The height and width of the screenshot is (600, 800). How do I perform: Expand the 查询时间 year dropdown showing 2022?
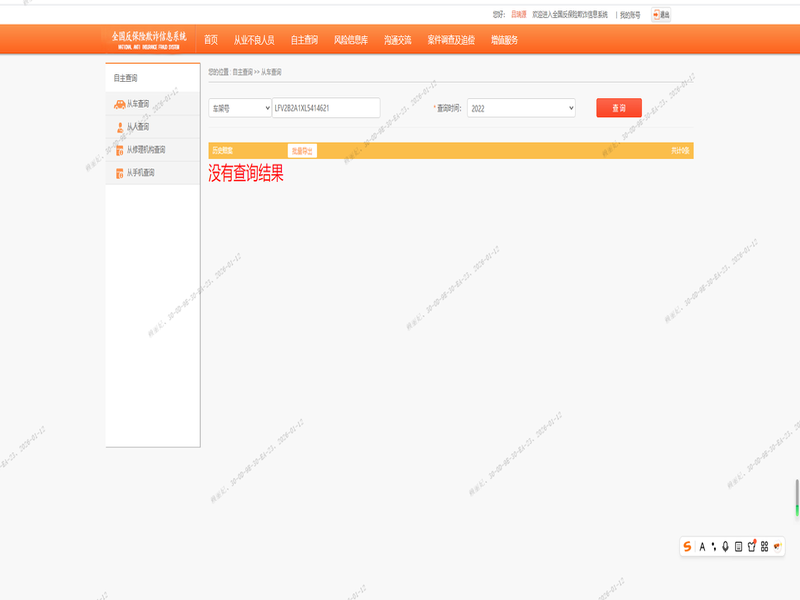tap(522, 108)
